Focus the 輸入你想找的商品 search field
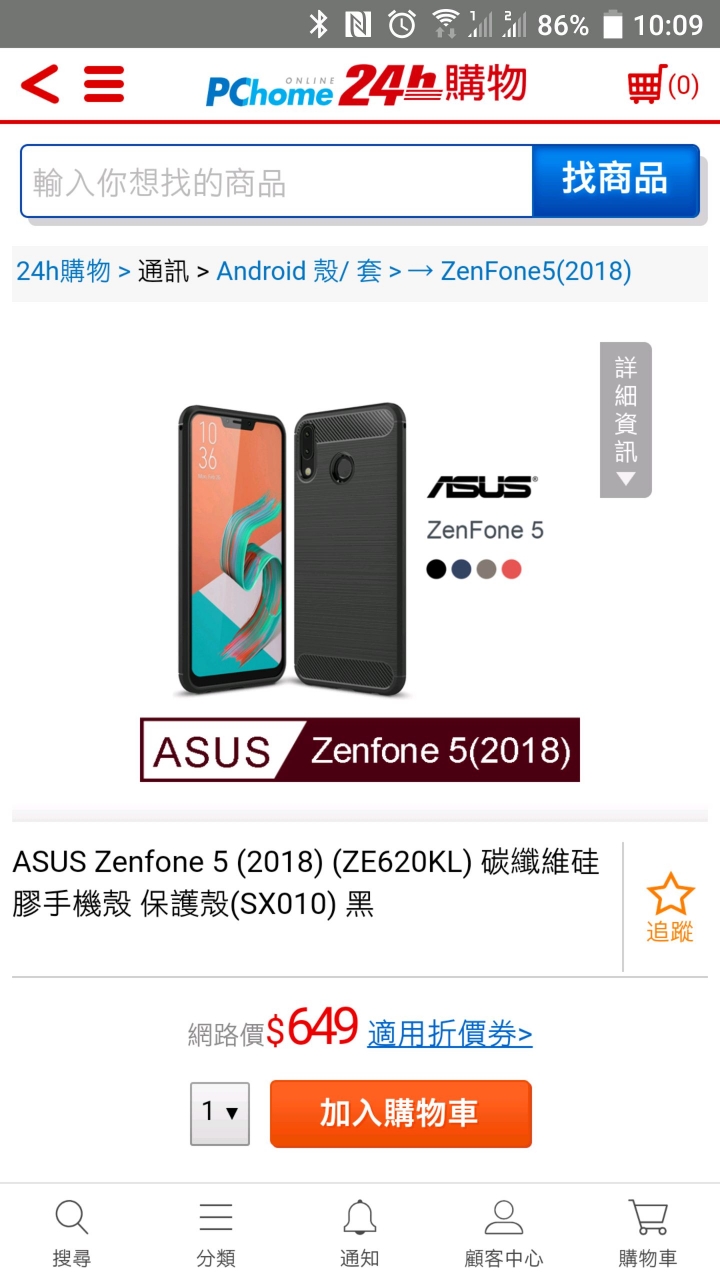This screenshot has width=720, height=1280. coord(277,181)
